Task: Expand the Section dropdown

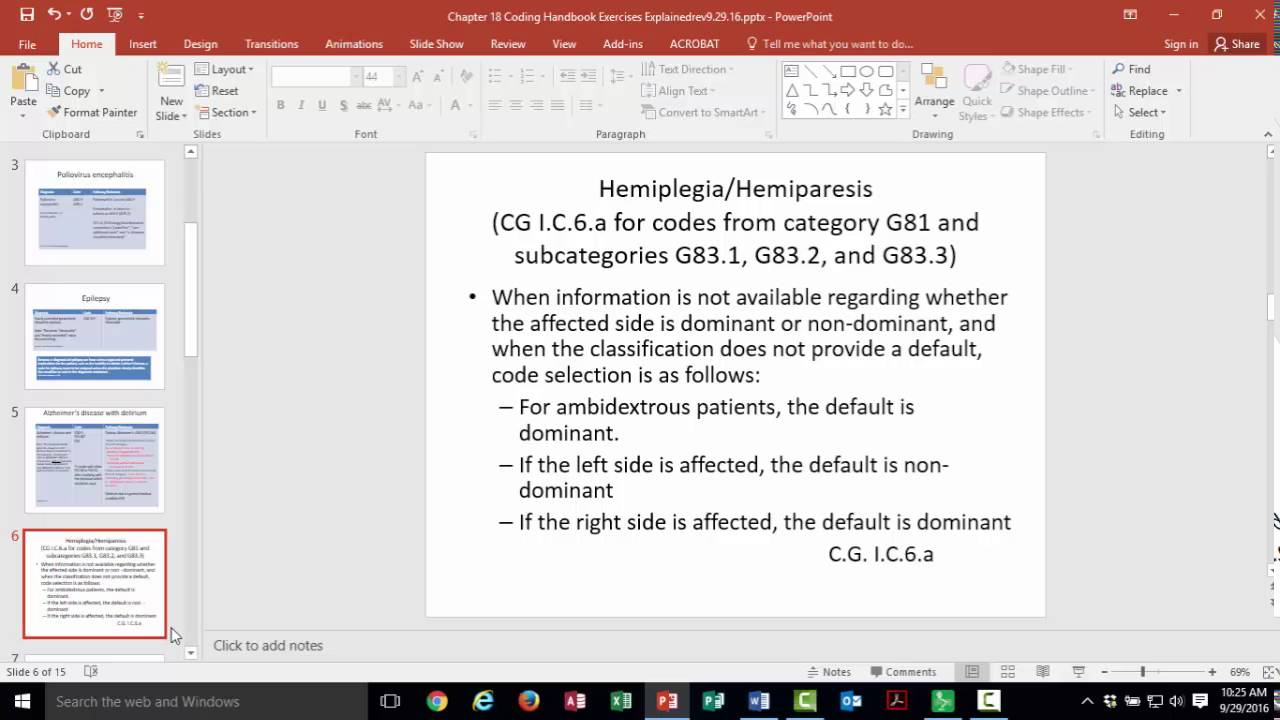Action: tap(225, 113)
